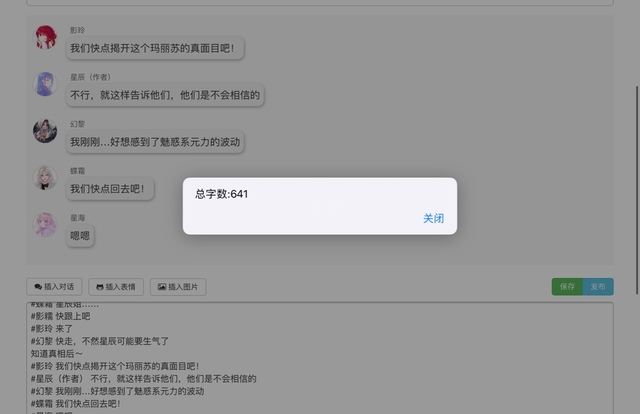
Task: Click the 总字数:641 text in the dialog
Action: (x=221, y=194)
